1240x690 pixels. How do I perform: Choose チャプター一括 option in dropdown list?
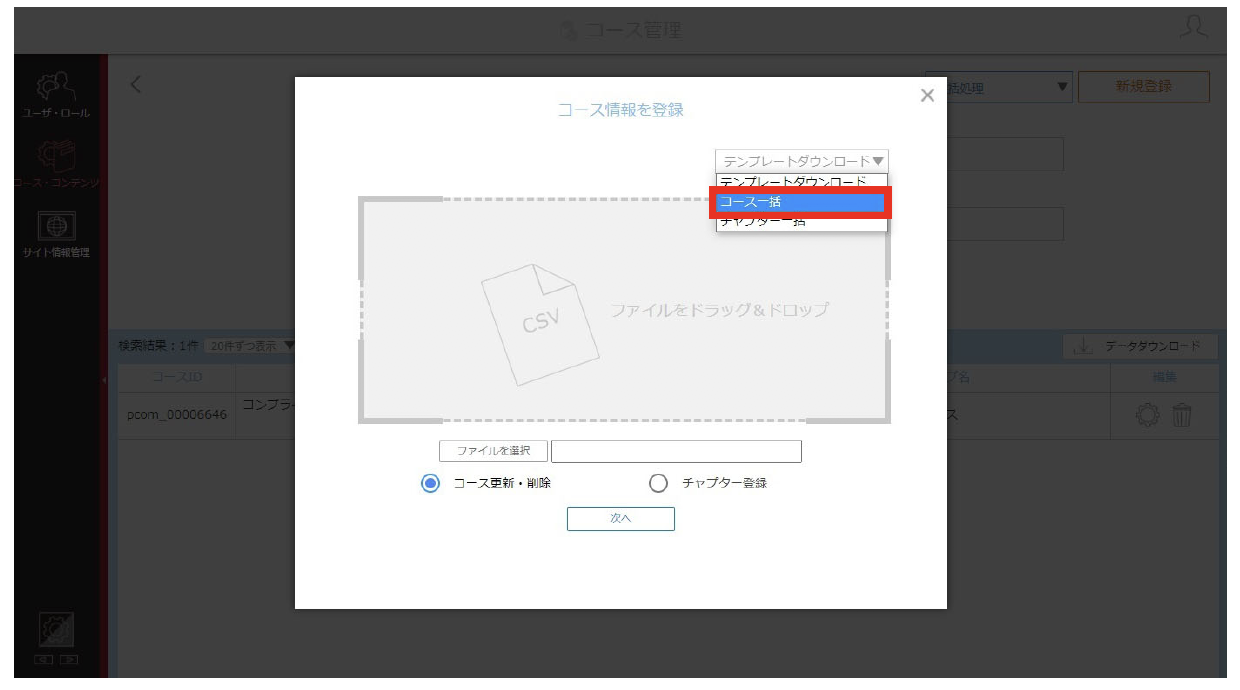(x=802, y=221)
